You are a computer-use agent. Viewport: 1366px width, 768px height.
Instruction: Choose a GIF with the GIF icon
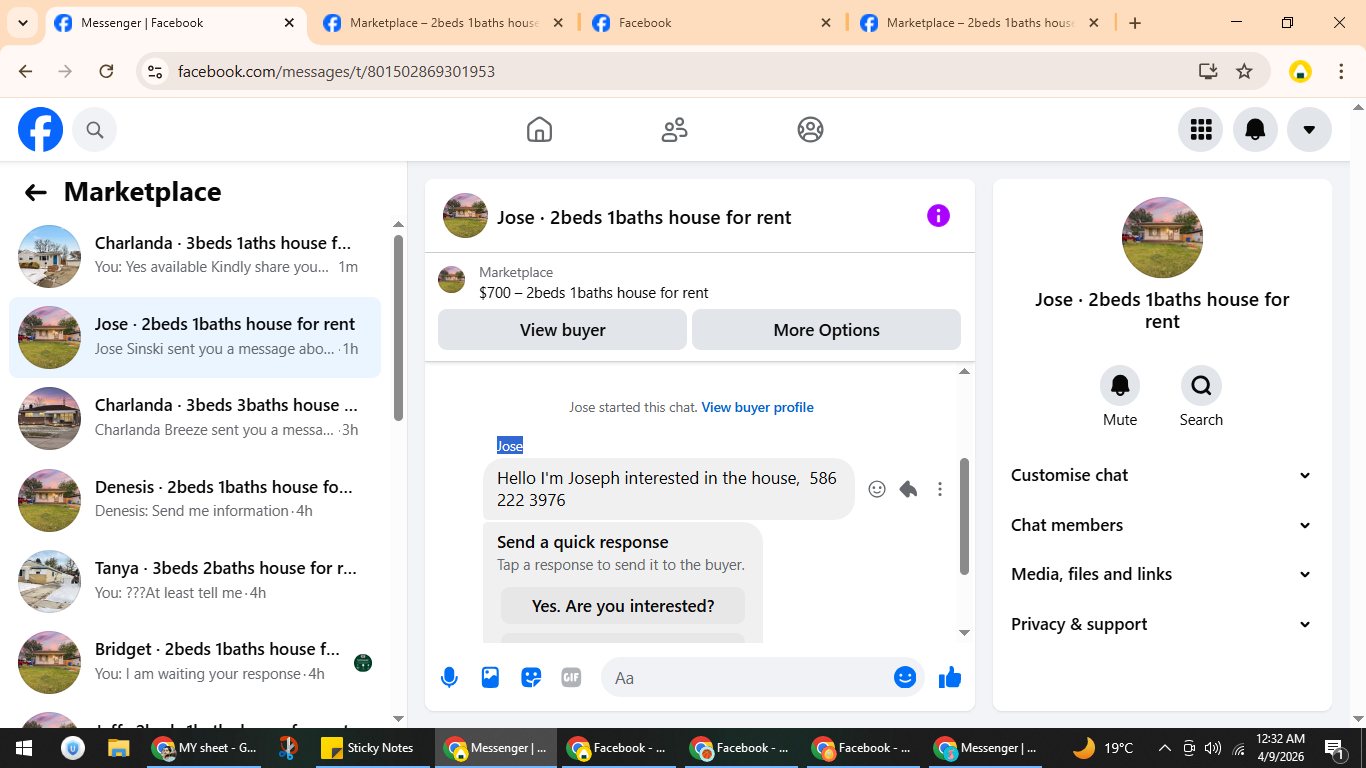(x=571, y=677)
